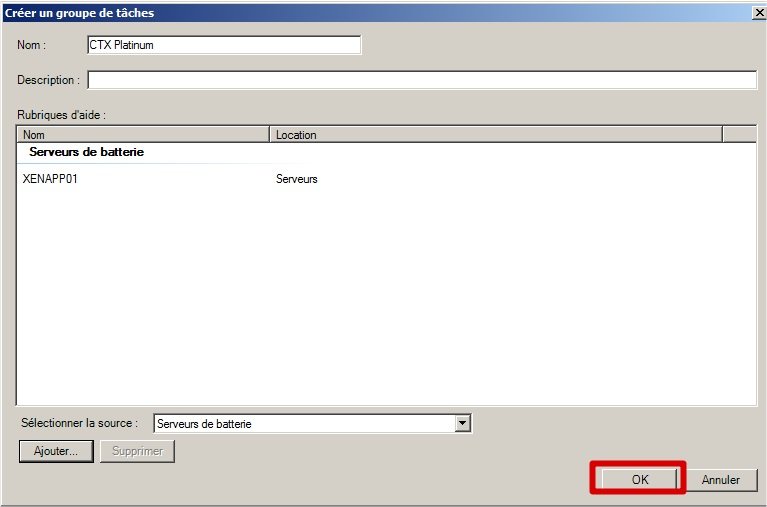Viewport: 767px width, 507px height.
Task: Select the XENAPP01 entry in the list
Action: [50, 179]
